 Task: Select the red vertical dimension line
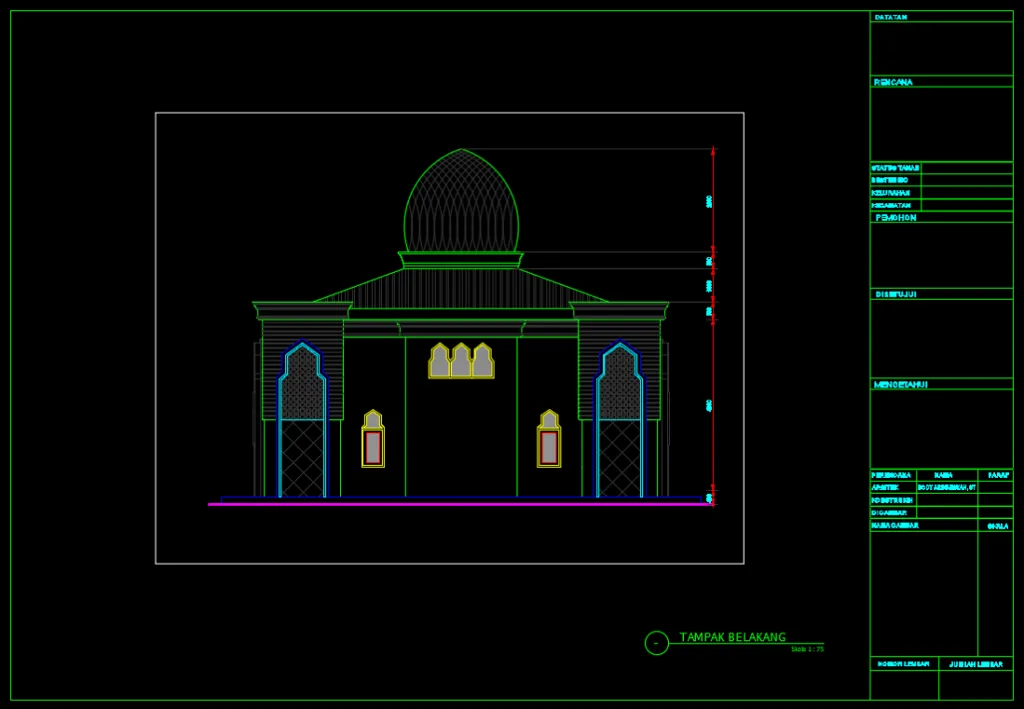click(x=713, y=326)
